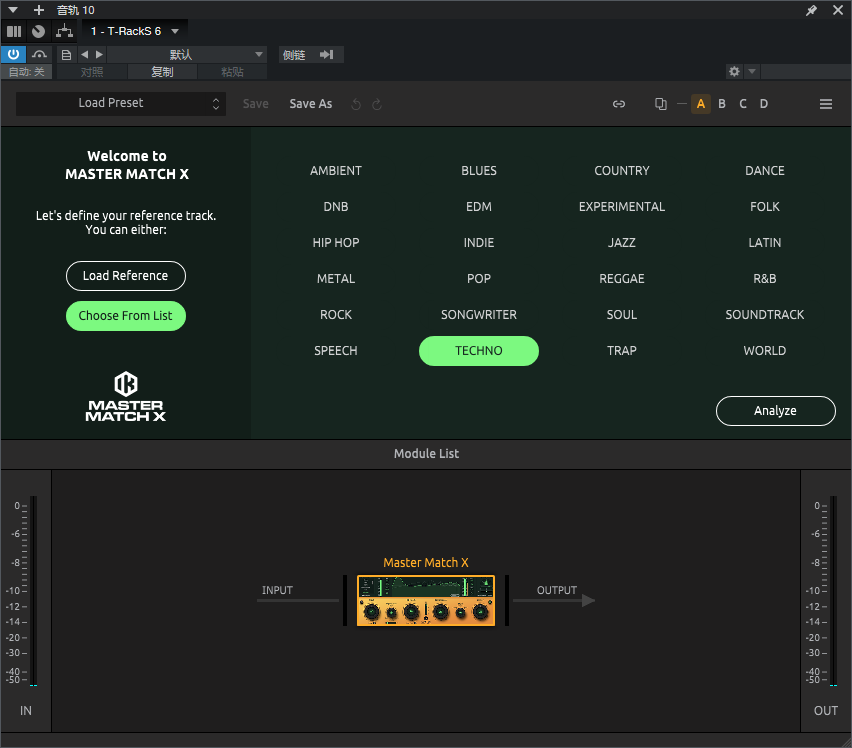This screenshot has width=852, height=748.
Task: Select snapshot A
Action: tap(701, 104)
